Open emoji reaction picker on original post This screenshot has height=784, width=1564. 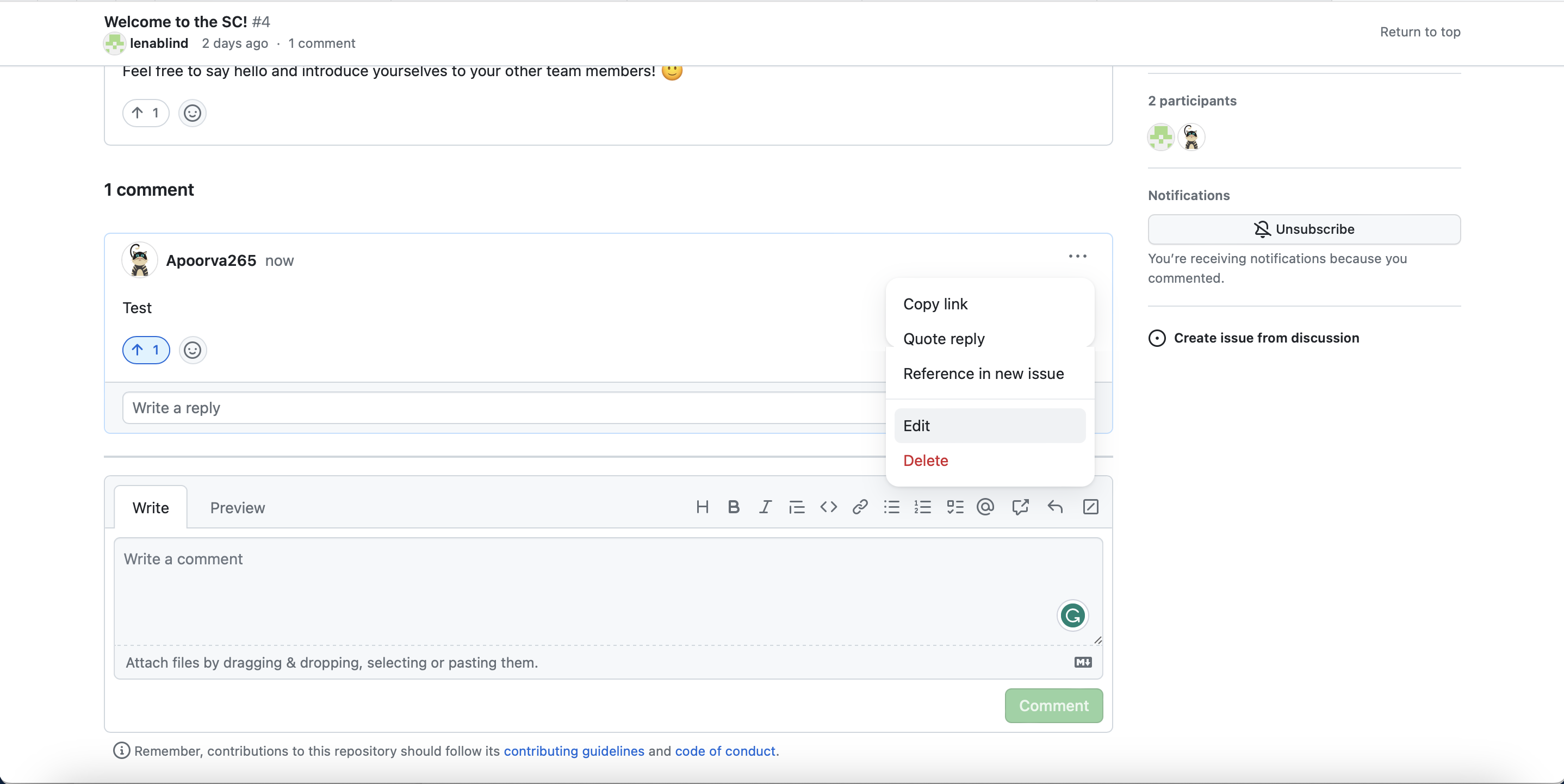coord(193,113)
